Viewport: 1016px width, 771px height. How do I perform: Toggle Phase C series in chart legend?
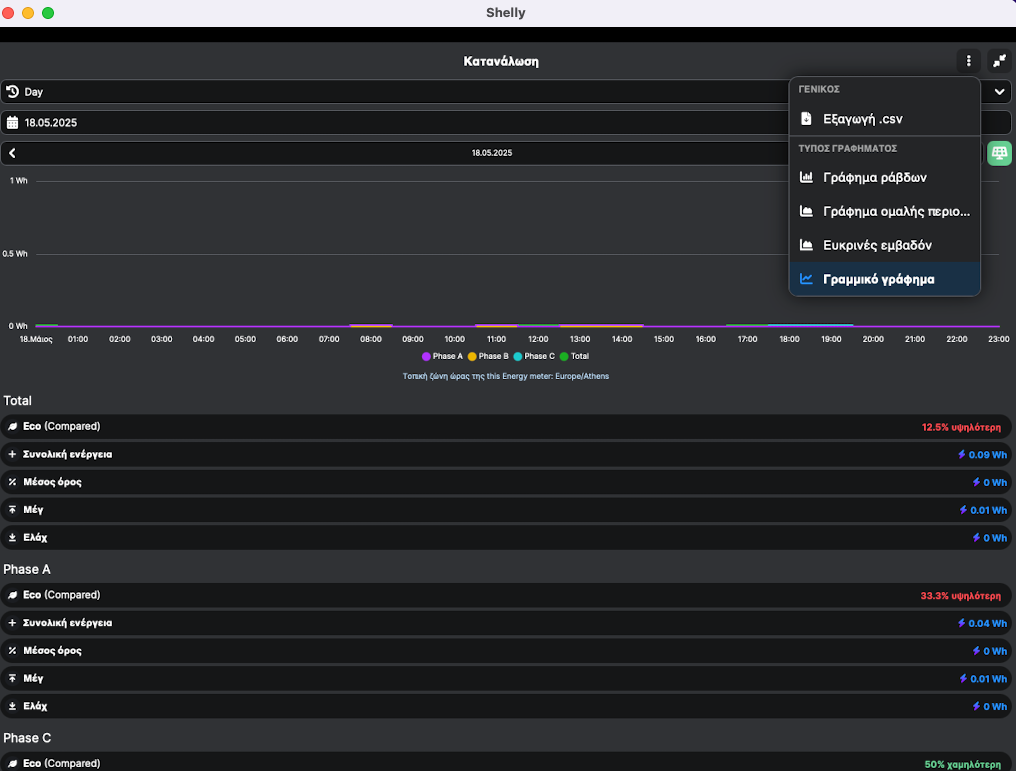click(x=534, y=356)
